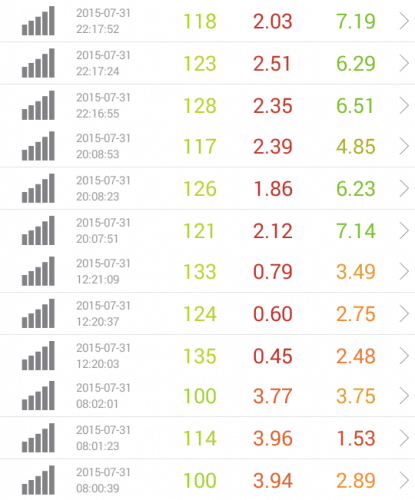Select the ping value 114
The height and width of the screenshot is (500, 415).
[x=200, y=438]
